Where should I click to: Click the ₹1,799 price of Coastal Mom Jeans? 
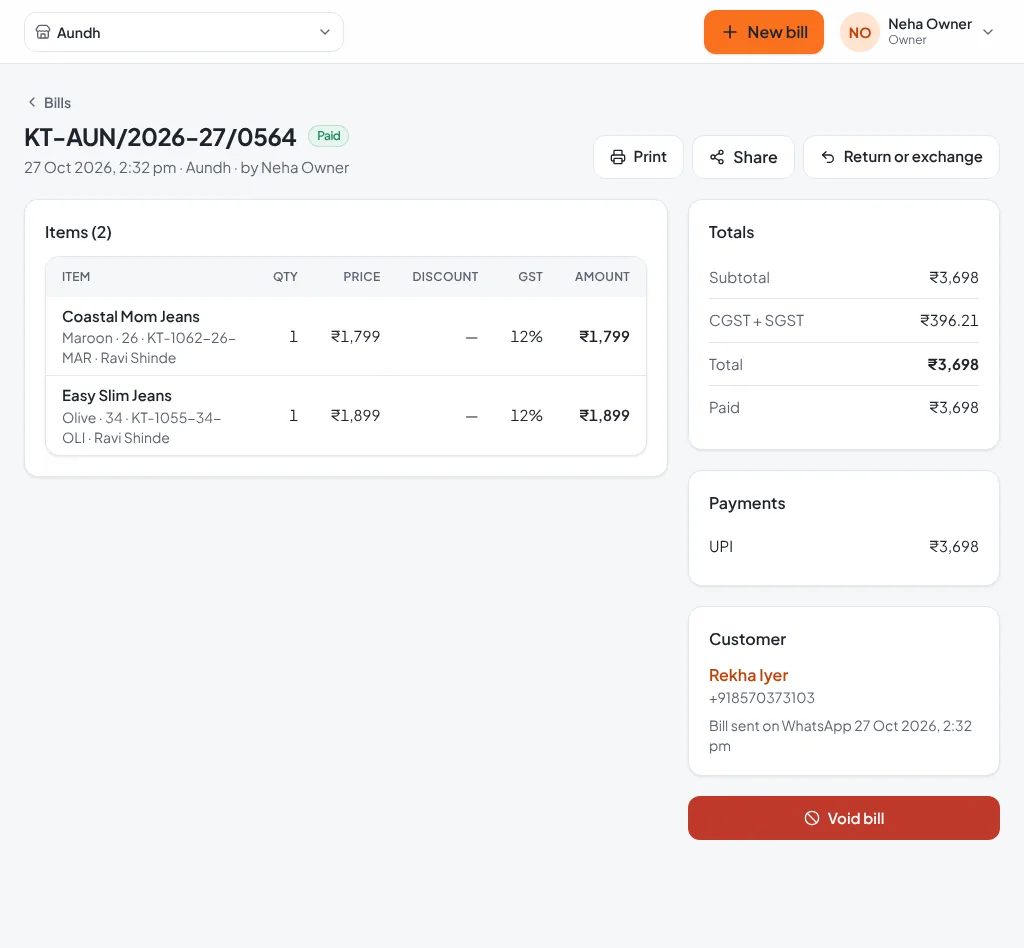(355, 336)
